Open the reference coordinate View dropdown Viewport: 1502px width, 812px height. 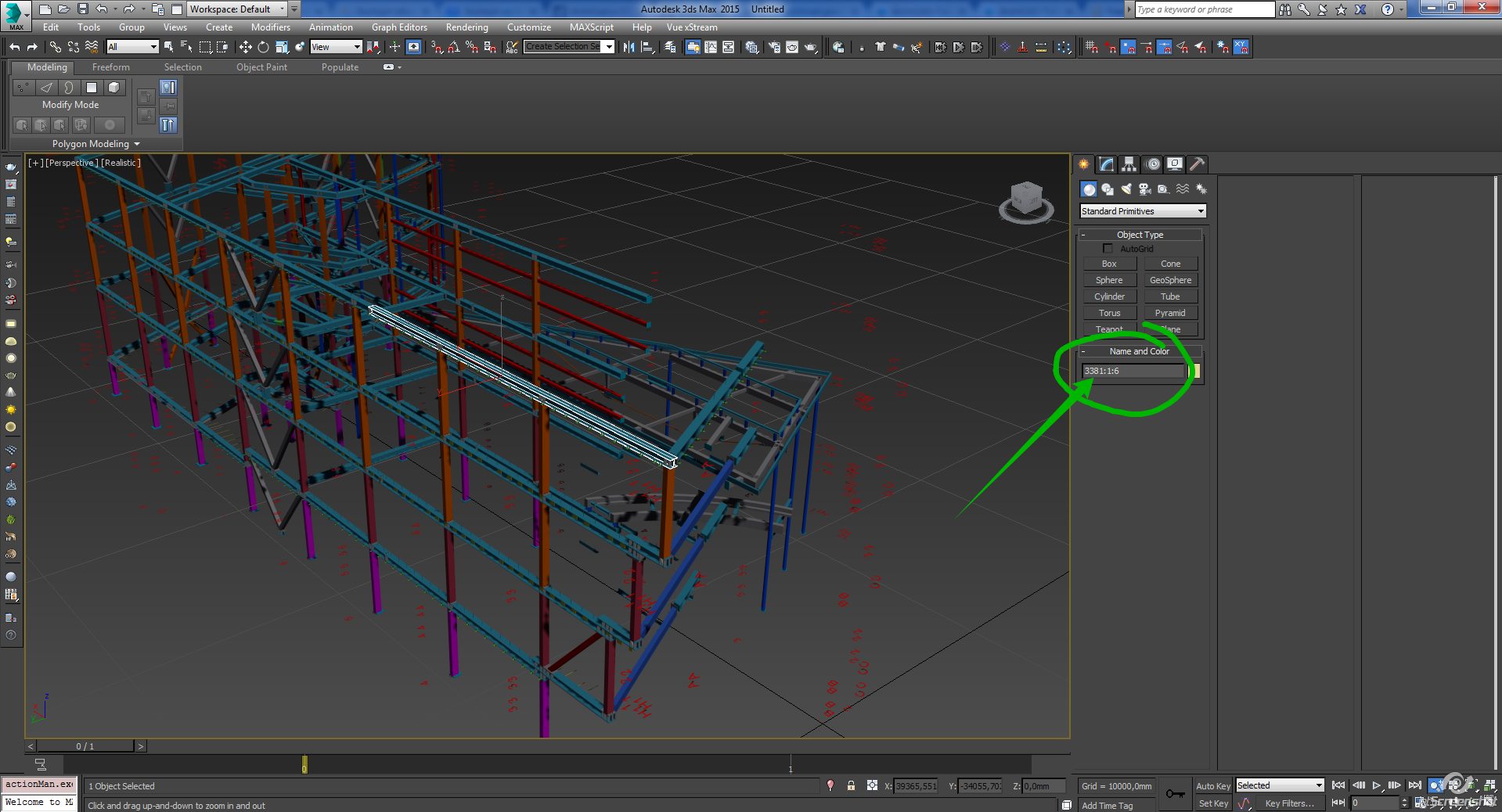336,47
